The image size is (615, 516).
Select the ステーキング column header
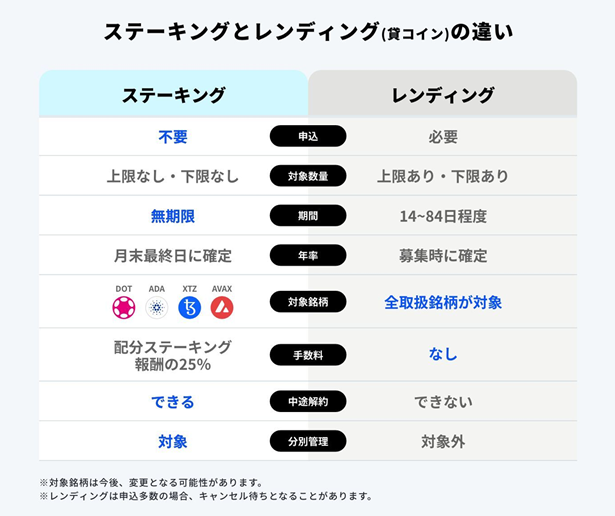click(173, 94)
